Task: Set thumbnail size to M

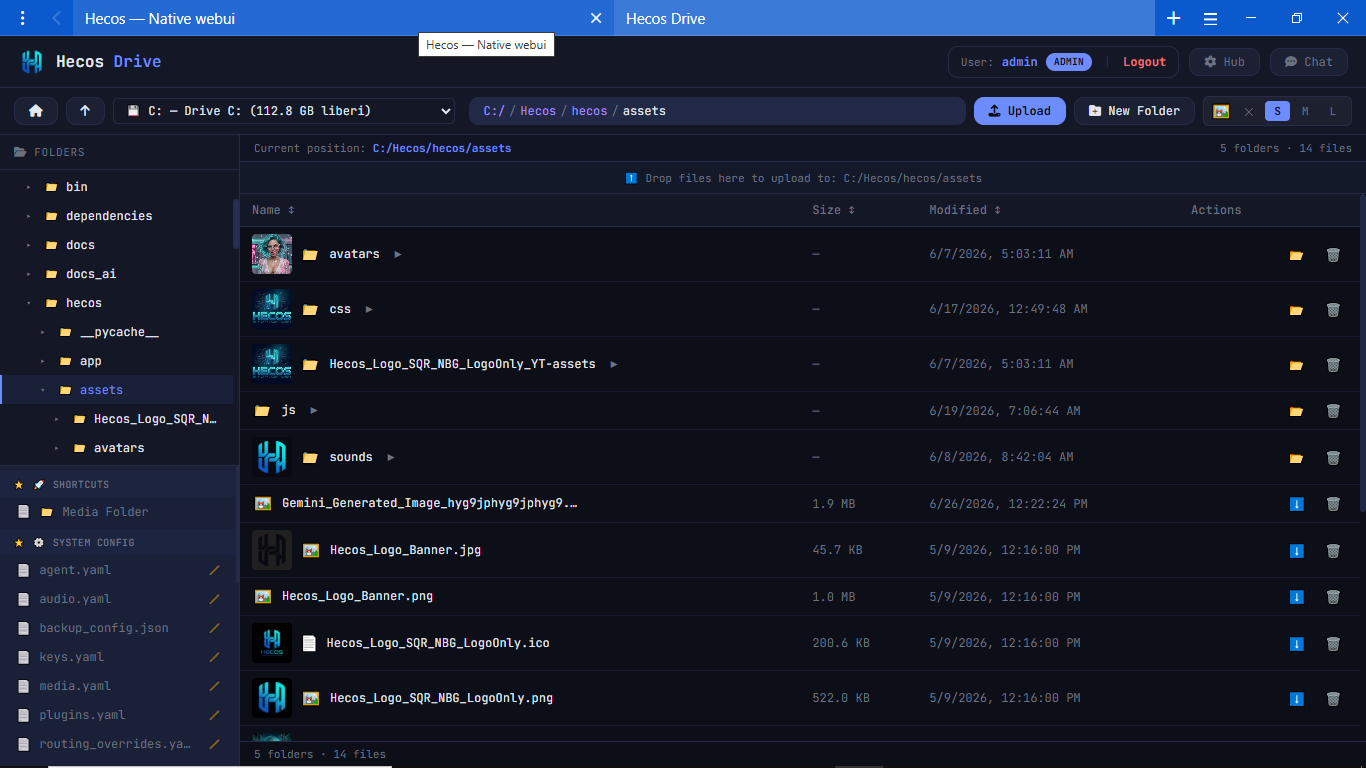Action: coord(1305,111)
